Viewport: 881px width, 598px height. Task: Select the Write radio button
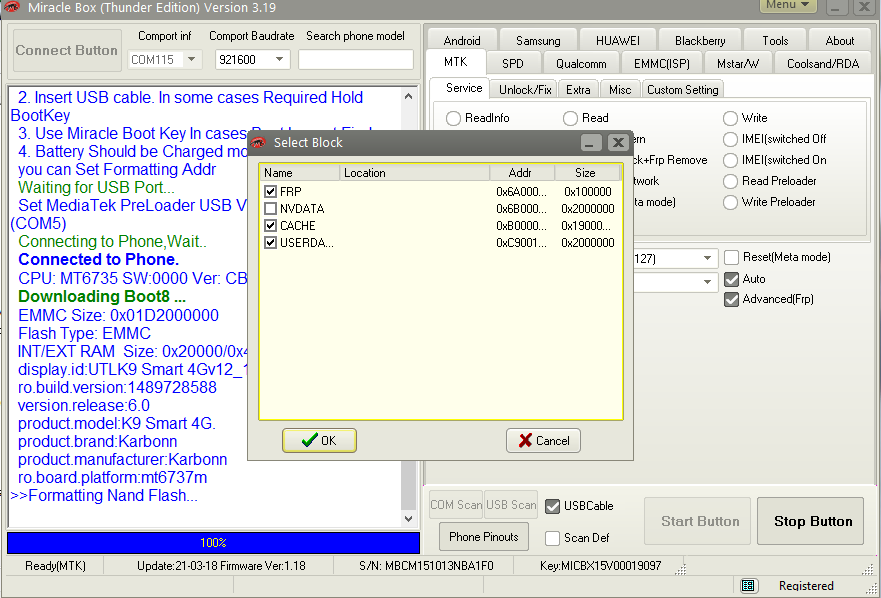pyautogui.click(x=730, y=119)
